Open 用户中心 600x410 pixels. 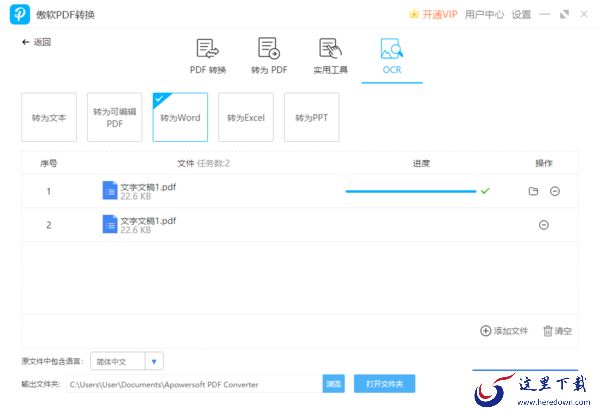[x=484, y=15]
